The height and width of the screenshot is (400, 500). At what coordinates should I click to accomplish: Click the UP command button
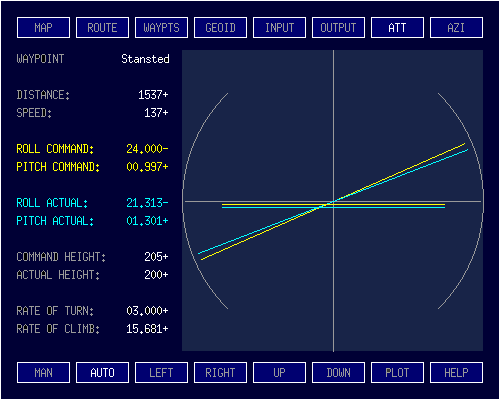[x=279, y=372]
